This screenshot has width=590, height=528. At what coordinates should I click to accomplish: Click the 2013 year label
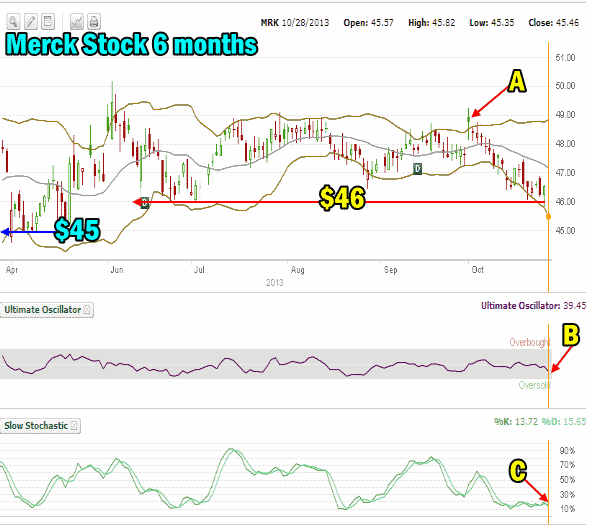[275, 283]
